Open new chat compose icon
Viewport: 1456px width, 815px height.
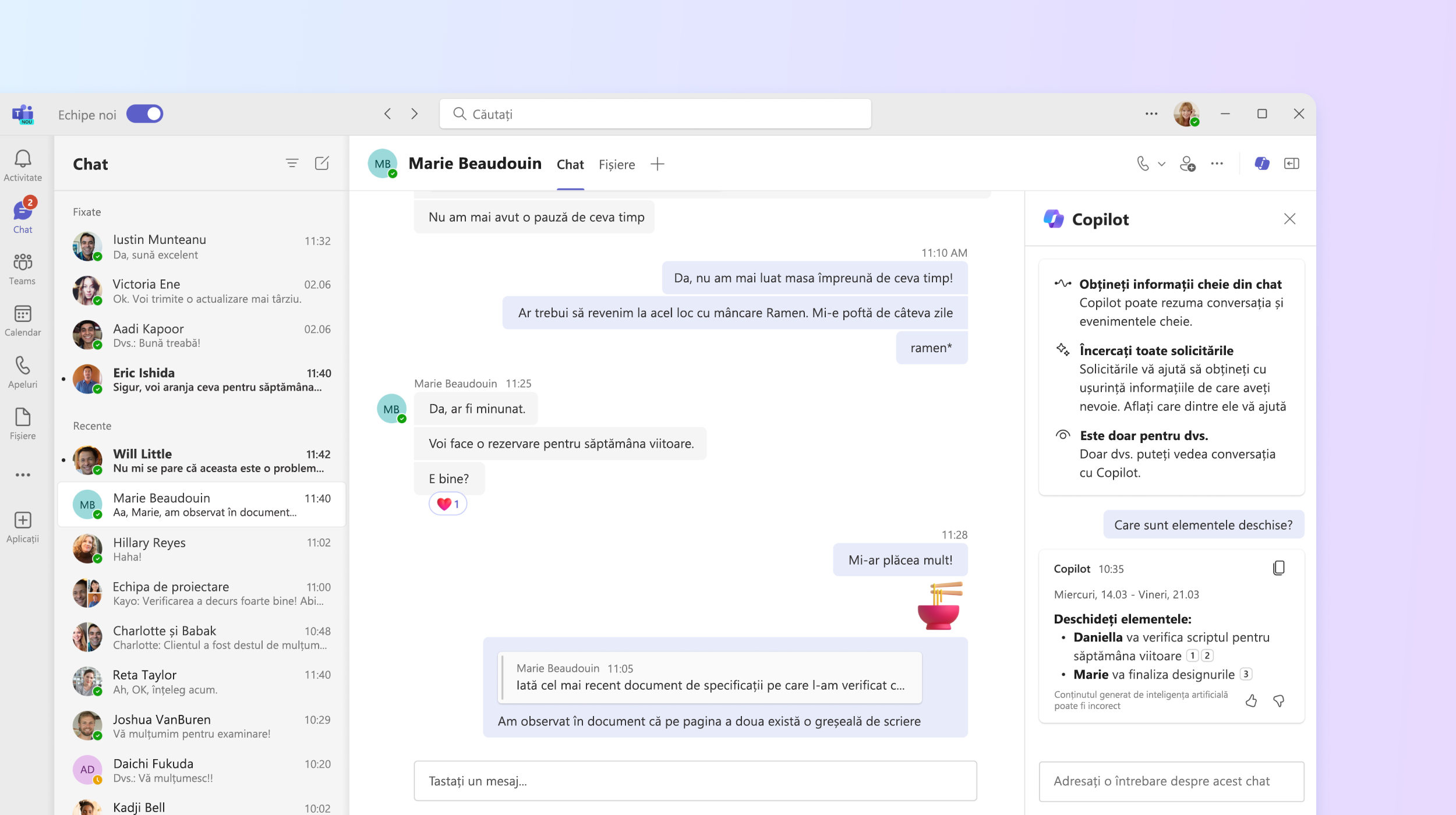tap(323, 163)
